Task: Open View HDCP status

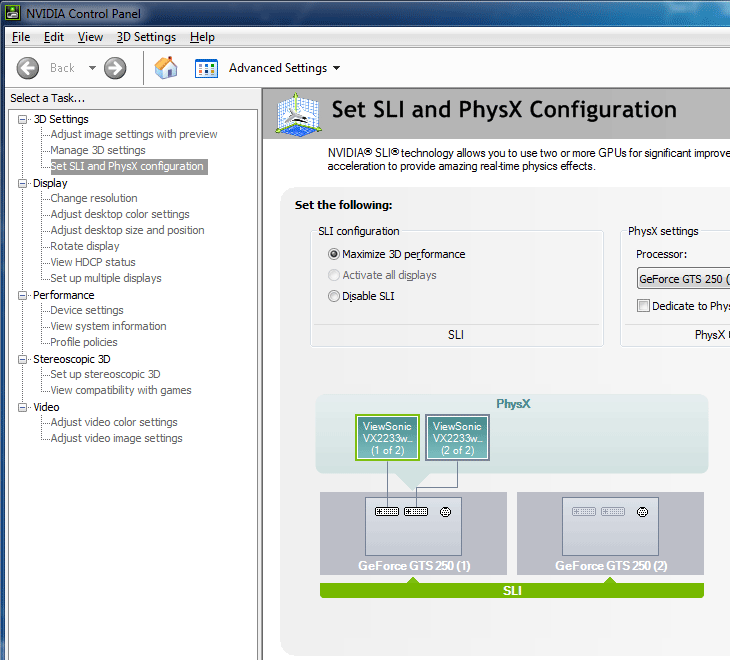Action: tap(93, 262)
